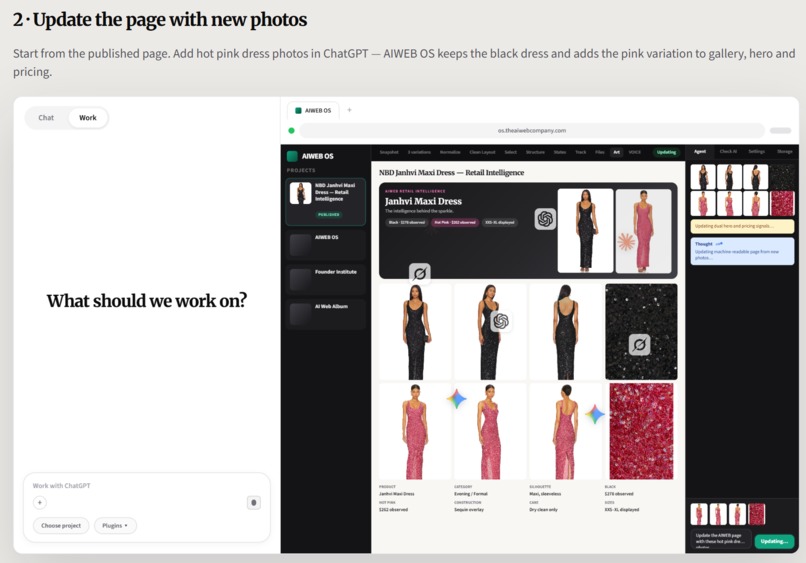Click the green Updating... button in Agent panel
The height and width of the screenshot is (563, 806).
[774, 541]
